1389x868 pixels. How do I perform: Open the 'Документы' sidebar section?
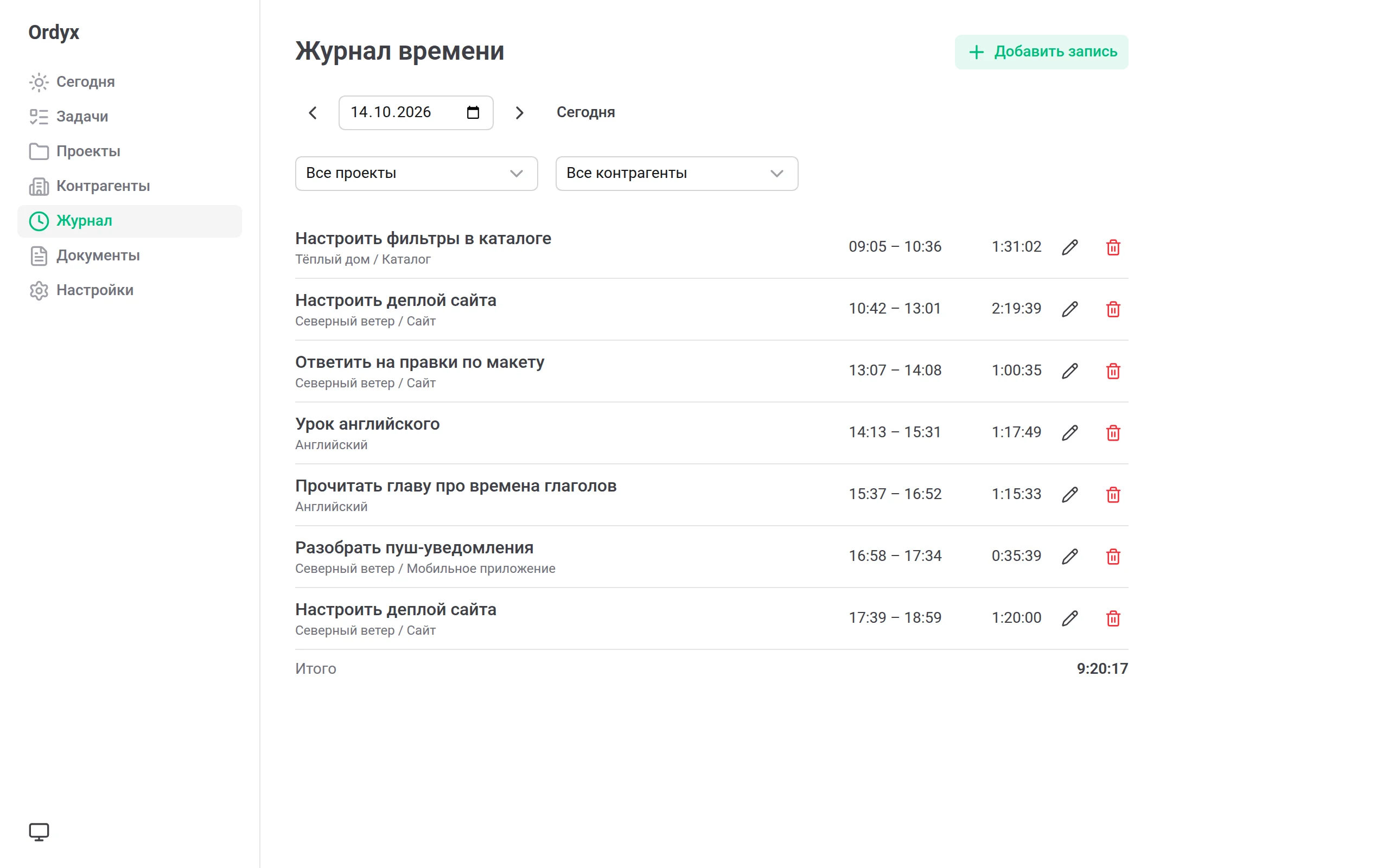pyautogui.click(x=130, y=256)
